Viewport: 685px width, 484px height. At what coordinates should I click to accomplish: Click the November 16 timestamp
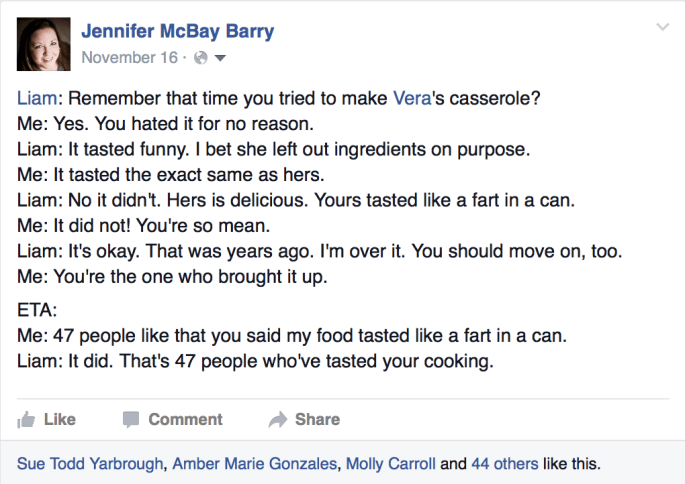129,57
